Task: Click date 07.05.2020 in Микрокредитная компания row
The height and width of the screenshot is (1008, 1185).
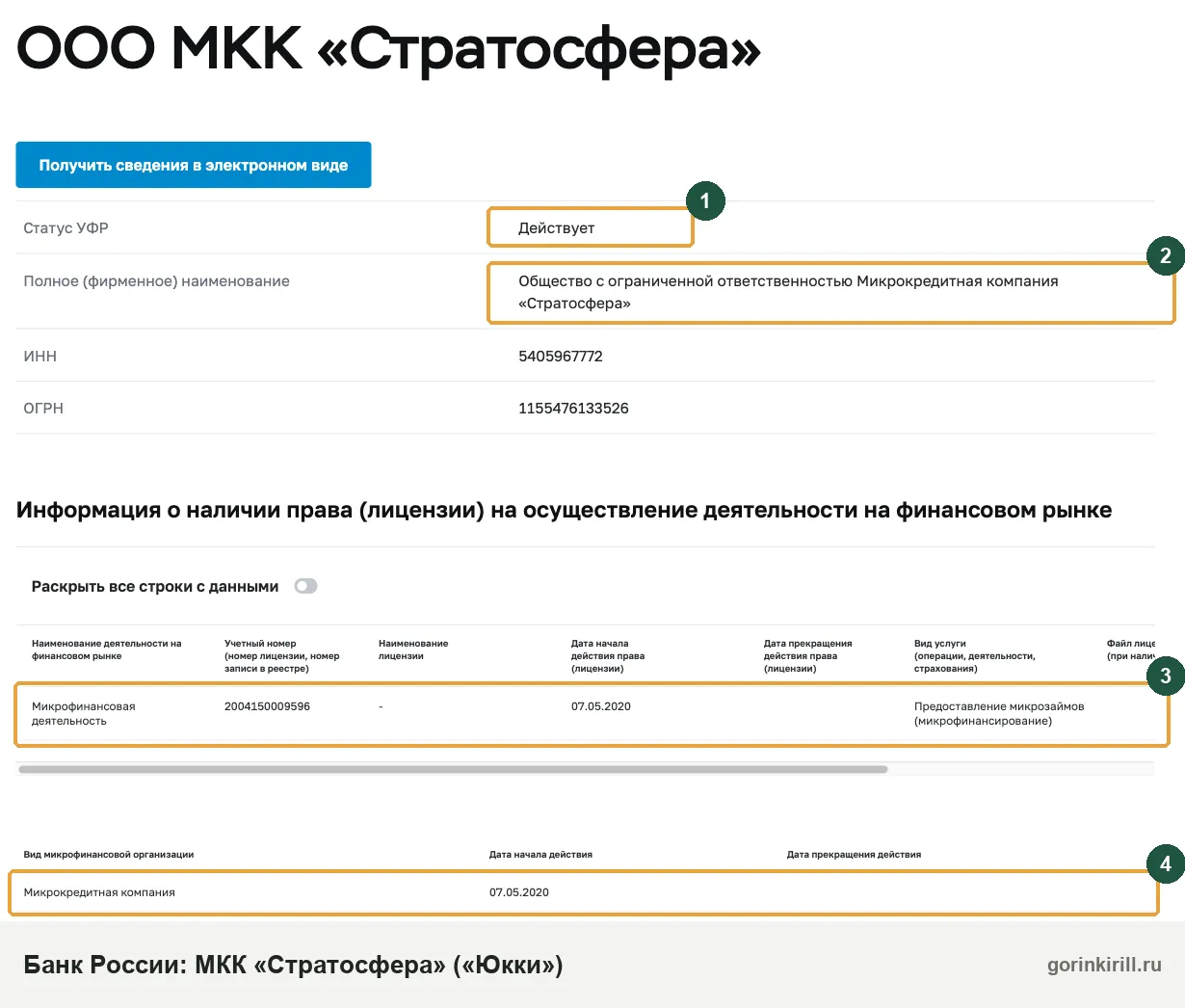Action: coord(519,892)
